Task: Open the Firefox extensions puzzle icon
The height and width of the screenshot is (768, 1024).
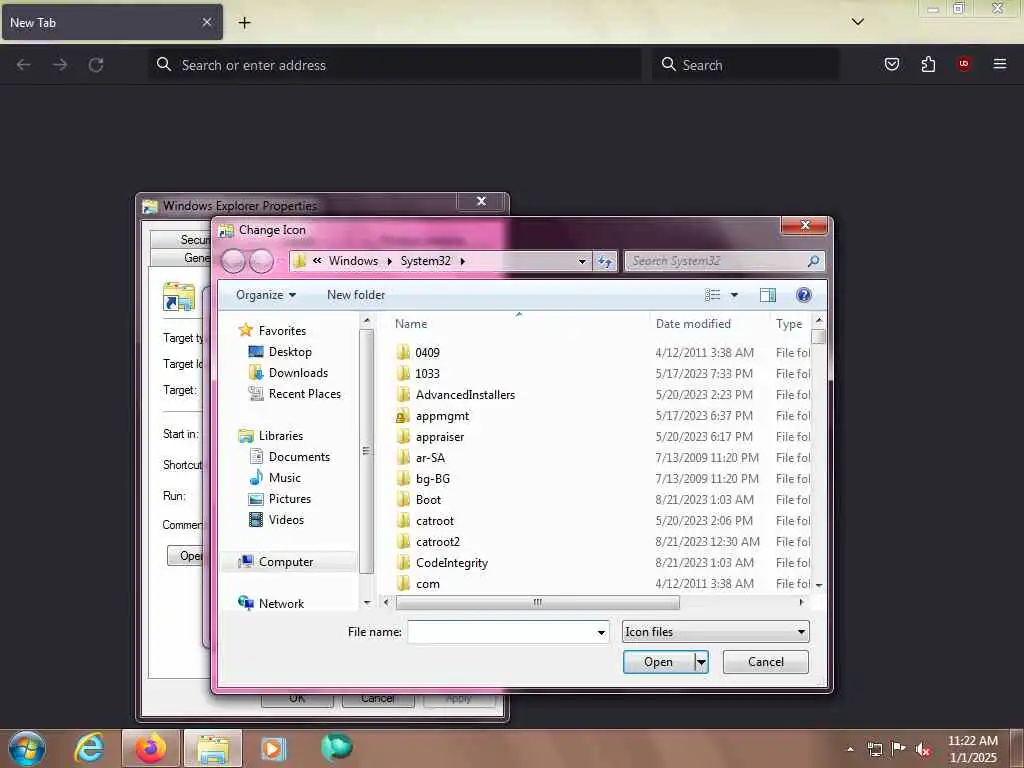Action: [928, 64]
